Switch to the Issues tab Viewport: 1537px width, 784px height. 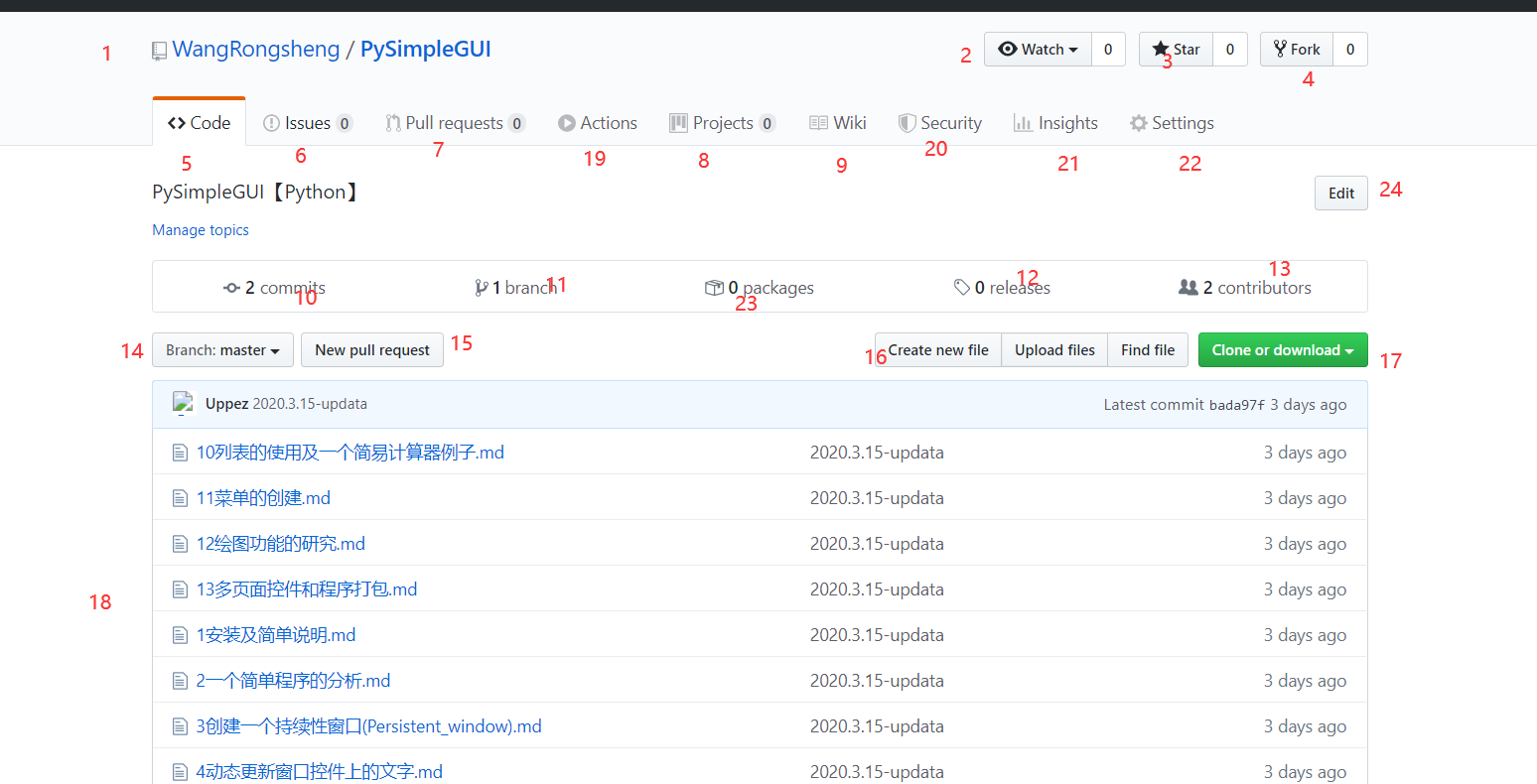[x=308, y=123]
